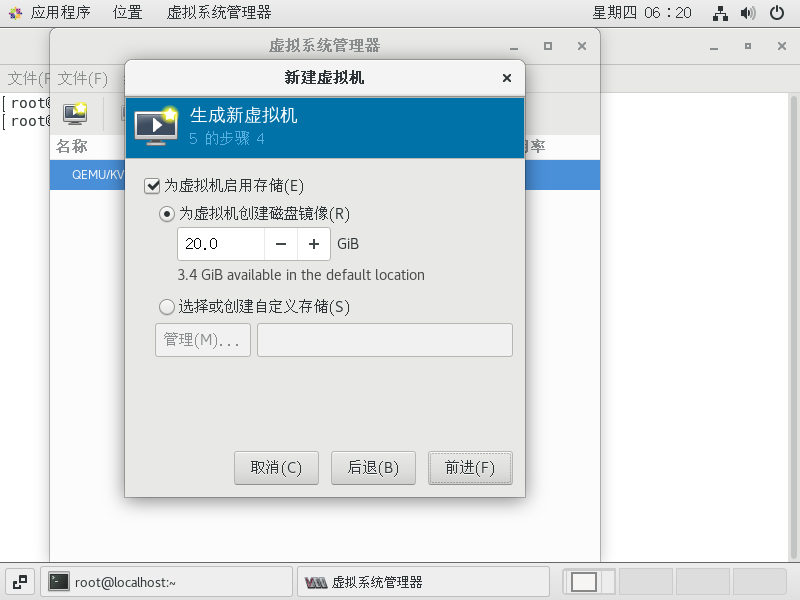Click the 取消(C) button
This screenshot has width=800, height=600.
[x=276, y=468]
